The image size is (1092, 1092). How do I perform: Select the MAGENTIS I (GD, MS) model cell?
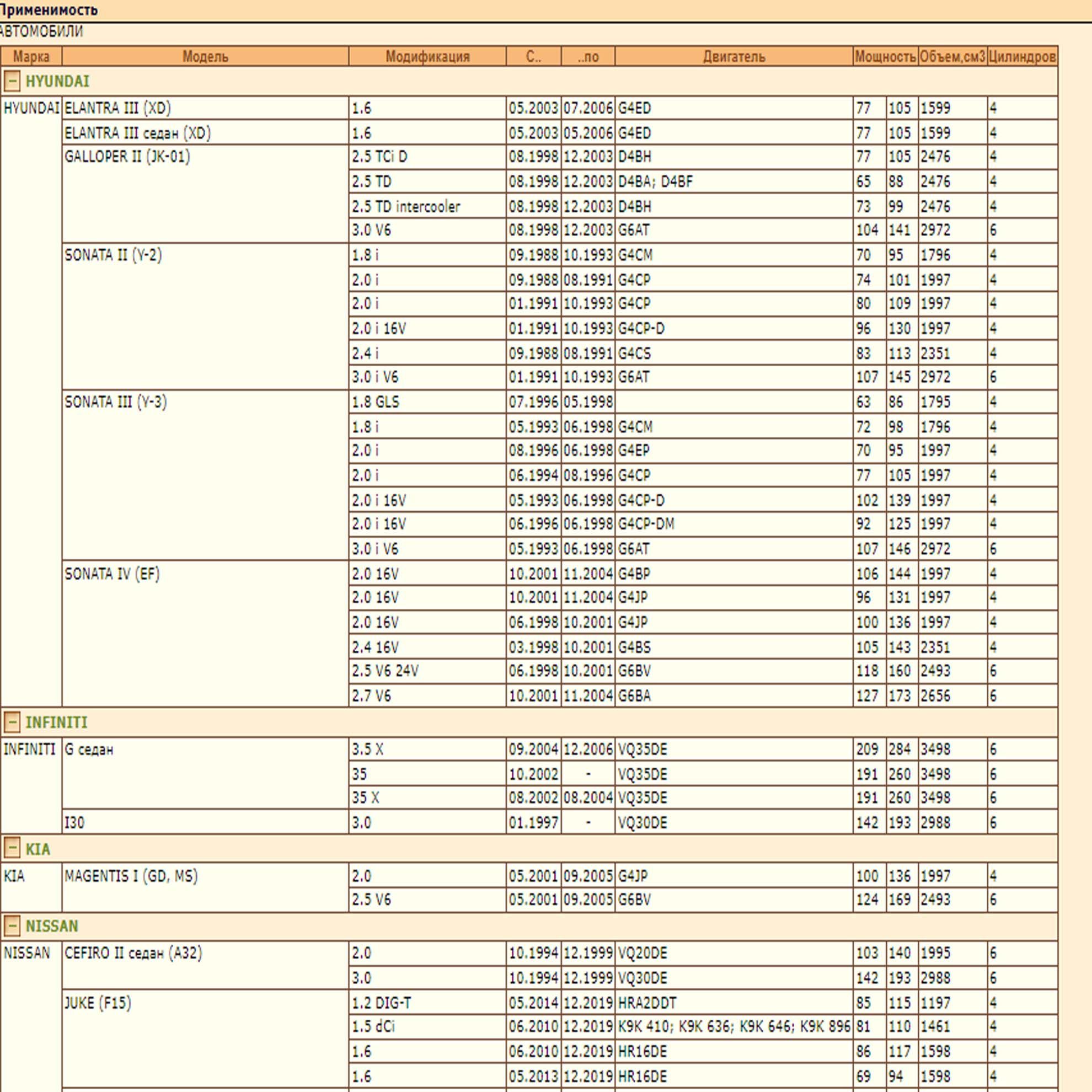click(x=131, y=876)
